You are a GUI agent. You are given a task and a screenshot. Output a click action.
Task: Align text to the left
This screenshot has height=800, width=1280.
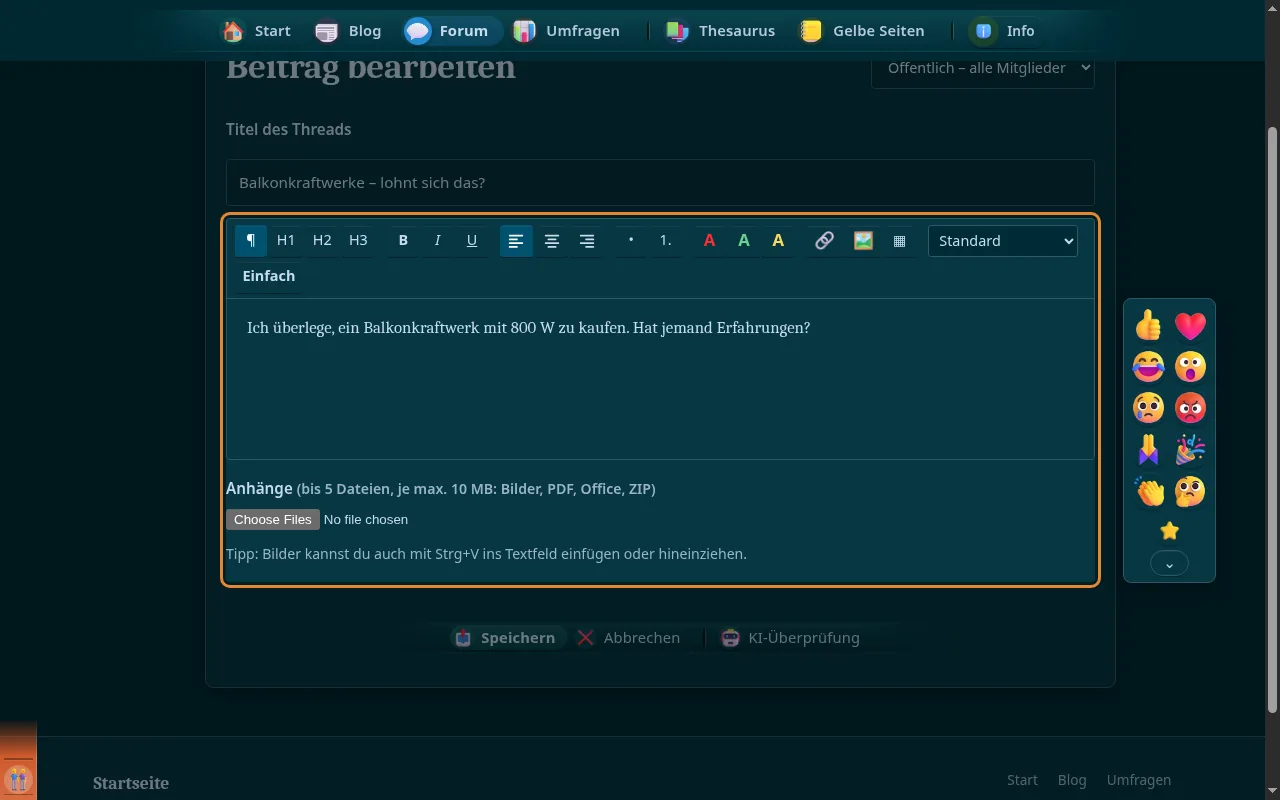pos(516,241)
